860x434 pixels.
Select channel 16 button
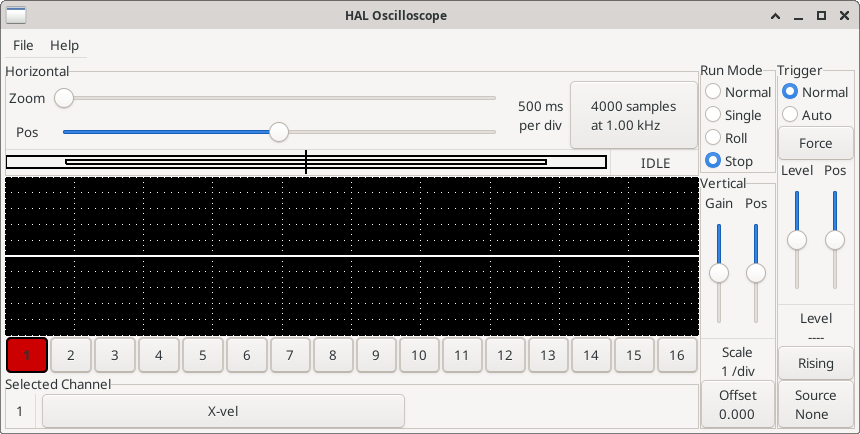[x=677, y=354]
